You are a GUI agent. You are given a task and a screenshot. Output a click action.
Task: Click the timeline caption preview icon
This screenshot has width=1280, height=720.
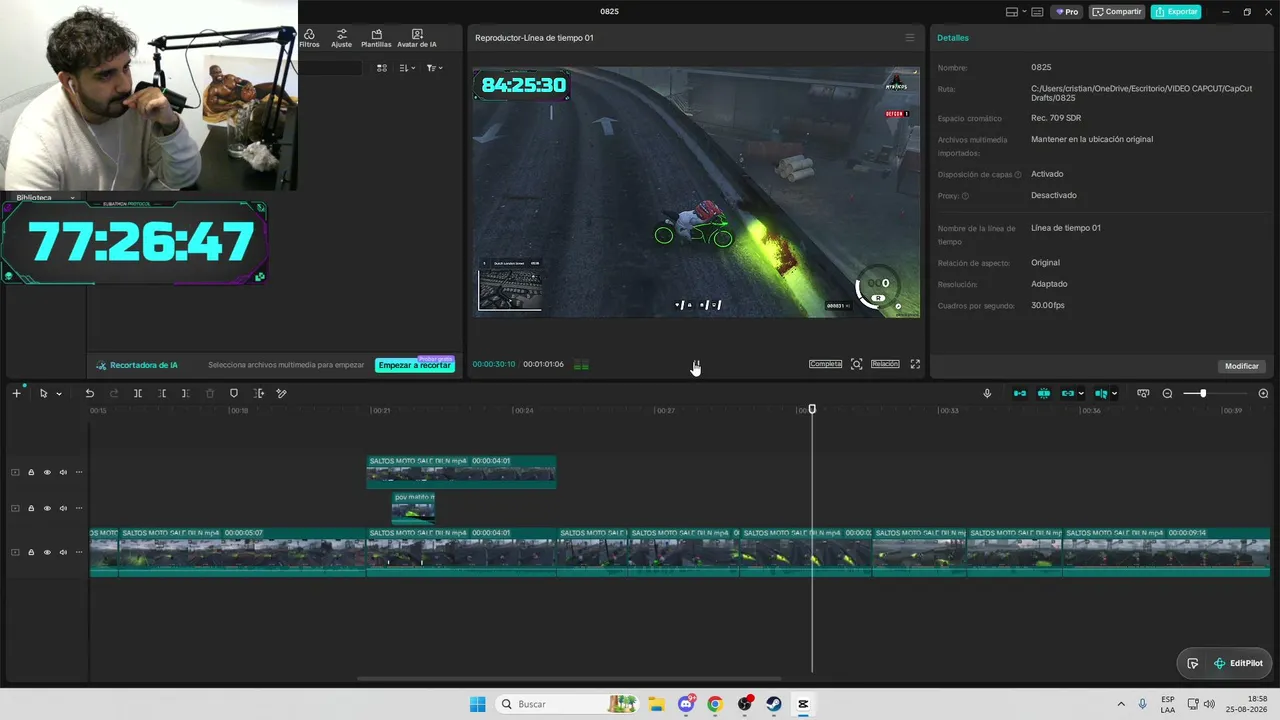tap(1143, 393)
